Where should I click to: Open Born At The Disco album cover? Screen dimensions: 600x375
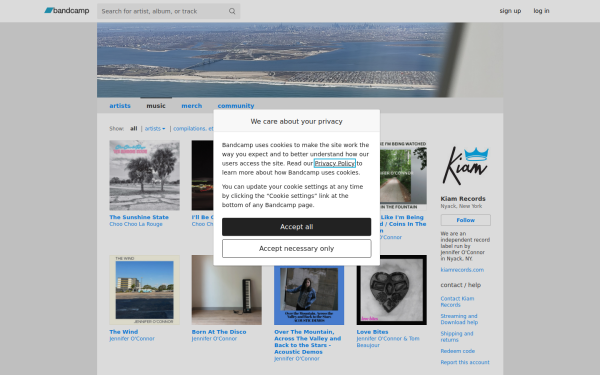(227, 290)
